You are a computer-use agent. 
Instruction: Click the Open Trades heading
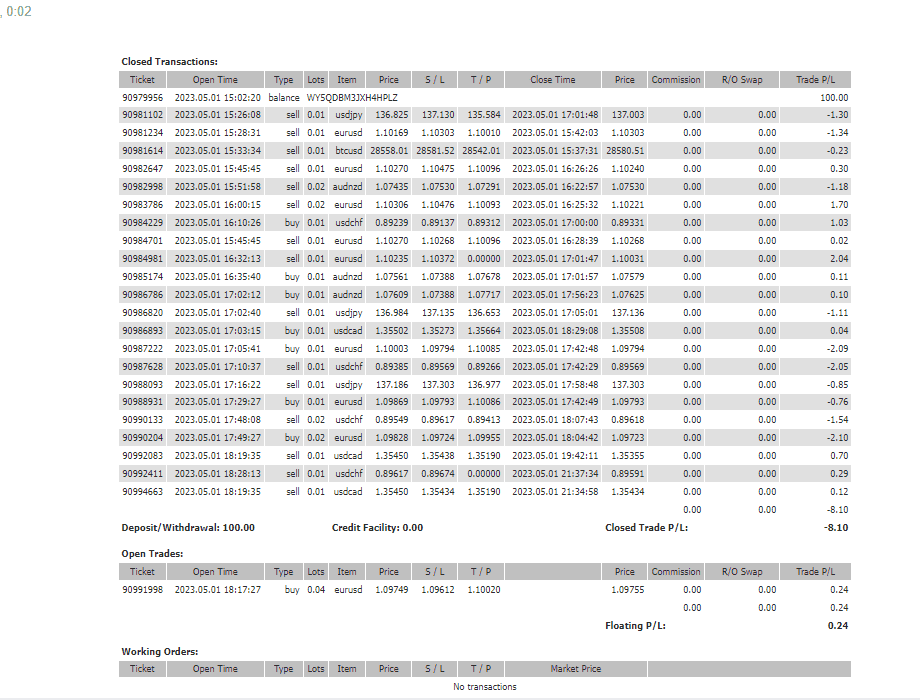point(152,553)
